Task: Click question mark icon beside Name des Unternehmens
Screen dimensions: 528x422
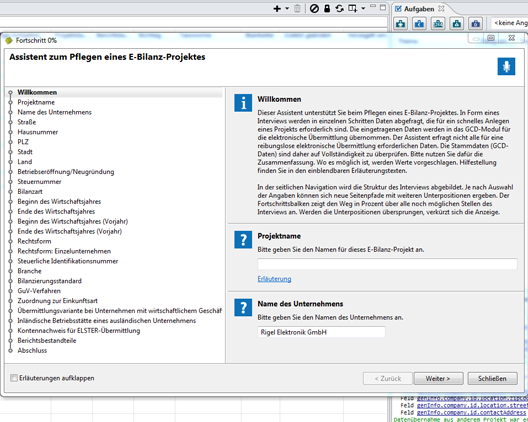Action: point(243,307)
